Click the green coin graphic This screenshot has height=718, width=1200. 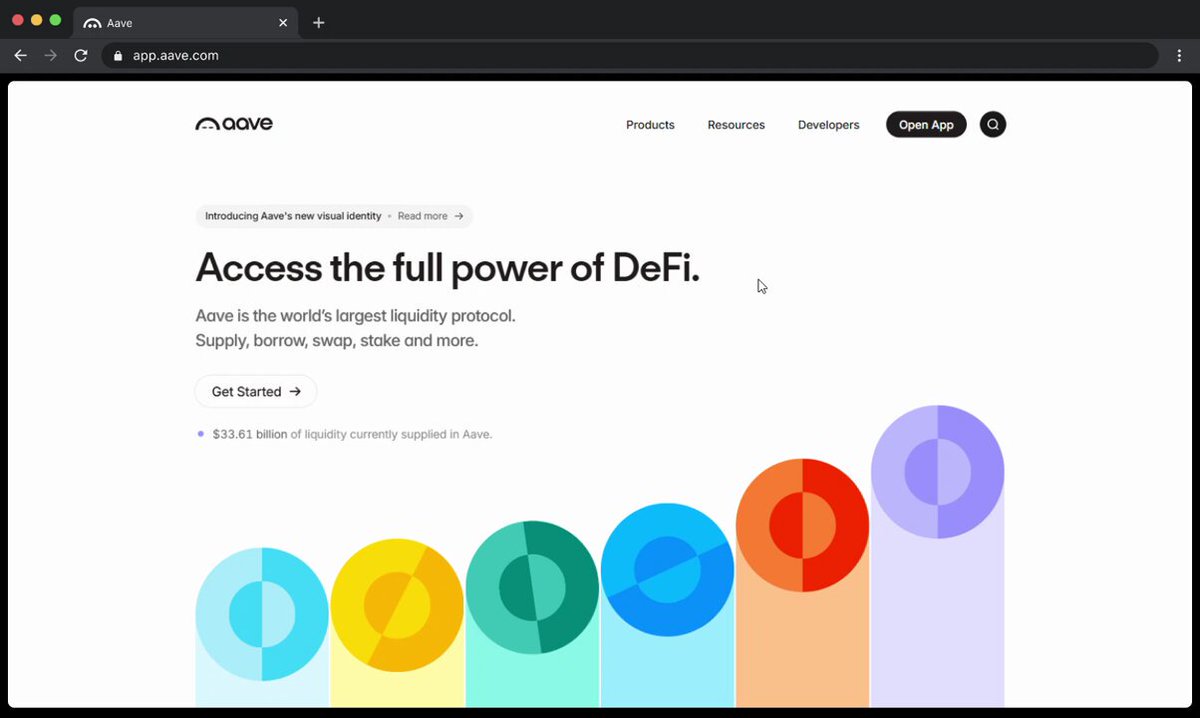(x=532, y=587)
